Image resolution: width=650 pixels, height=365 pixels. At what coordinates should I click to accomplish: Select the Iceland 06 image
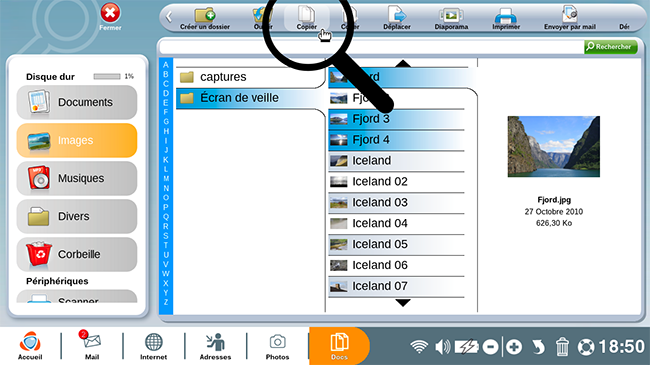tap(396, 265)
